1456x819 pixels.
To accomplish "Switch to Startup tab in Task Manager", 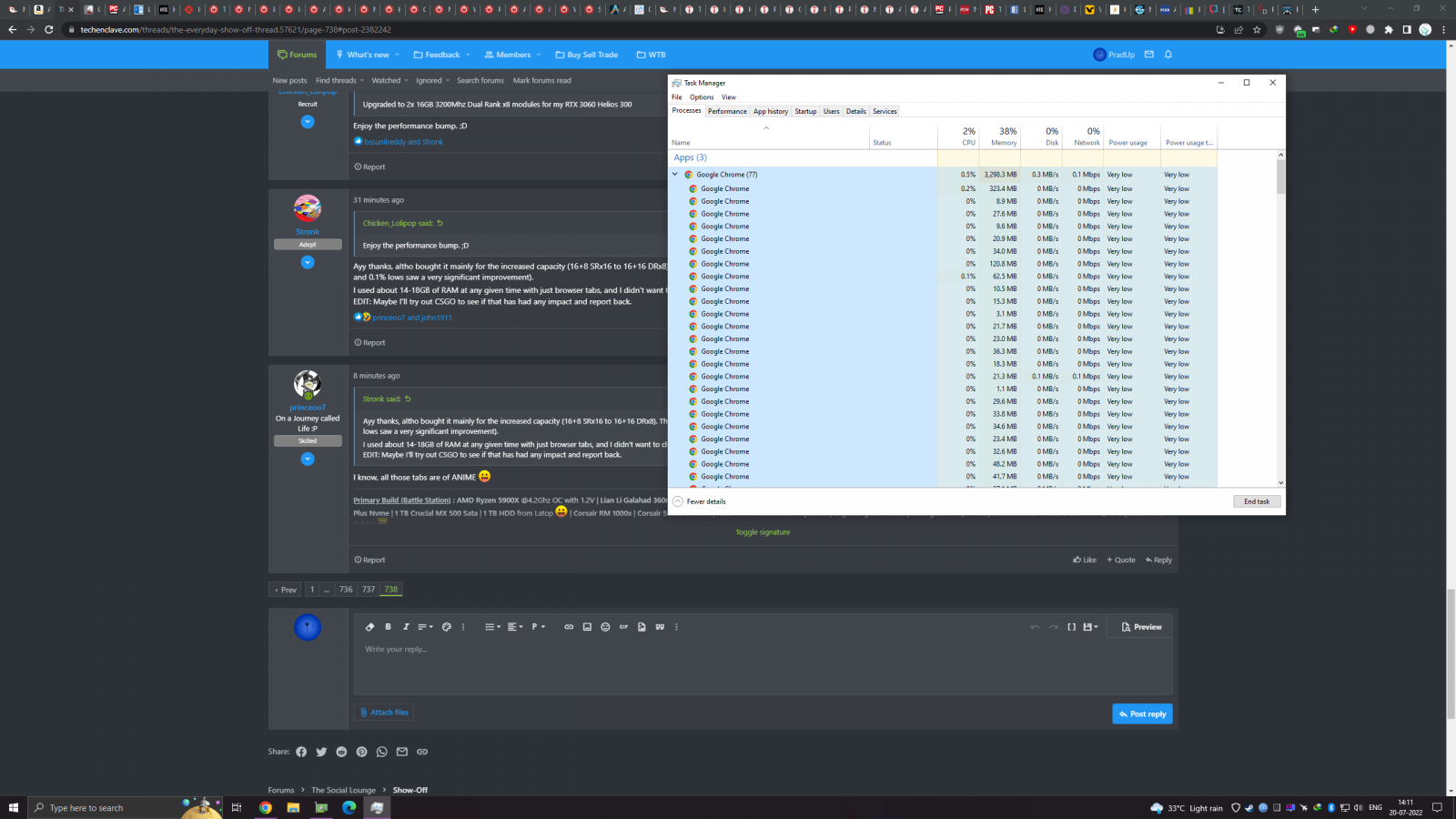I will [805, 111].
